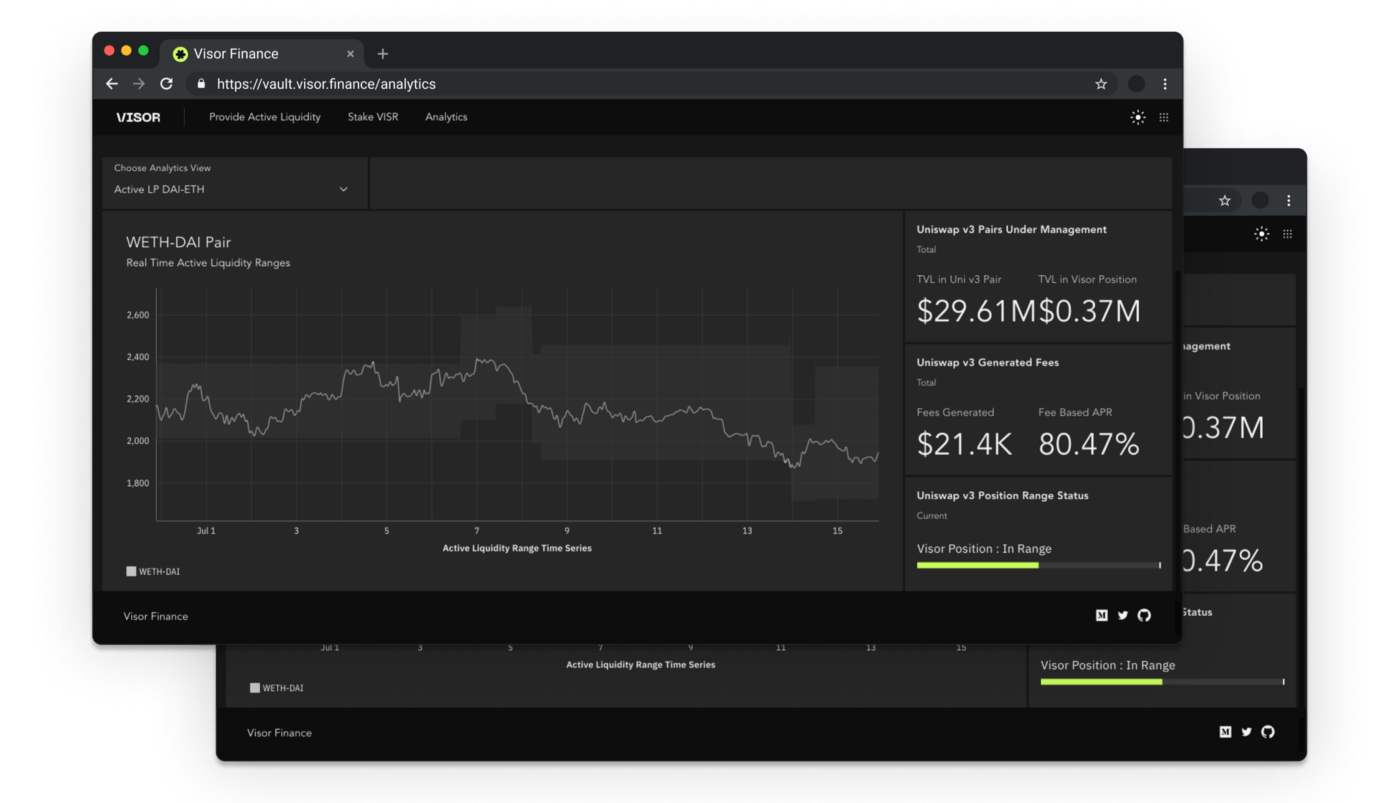1400x803 pixels.
Task: Open the profile avatar in front browser window
Action: (x=1136, y=84)
